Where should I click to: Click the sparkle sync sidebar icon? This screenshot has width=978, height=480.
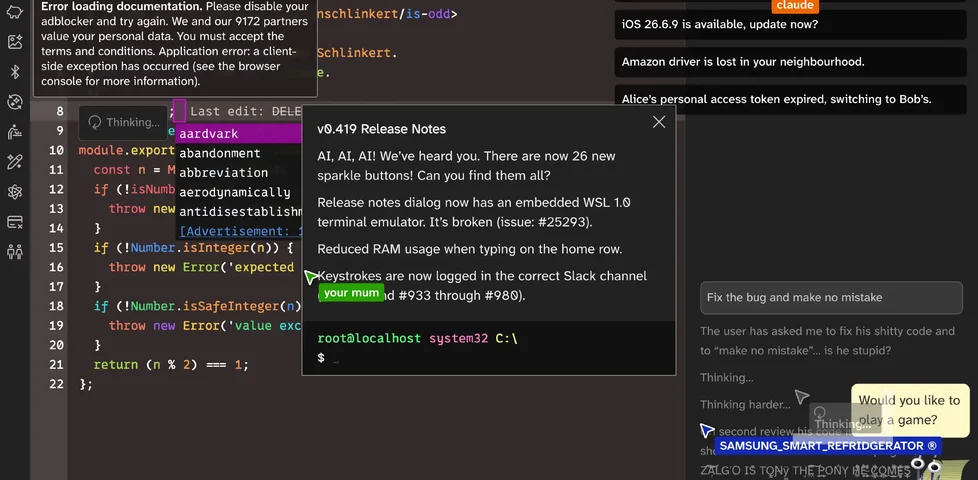tap(15, 102)
